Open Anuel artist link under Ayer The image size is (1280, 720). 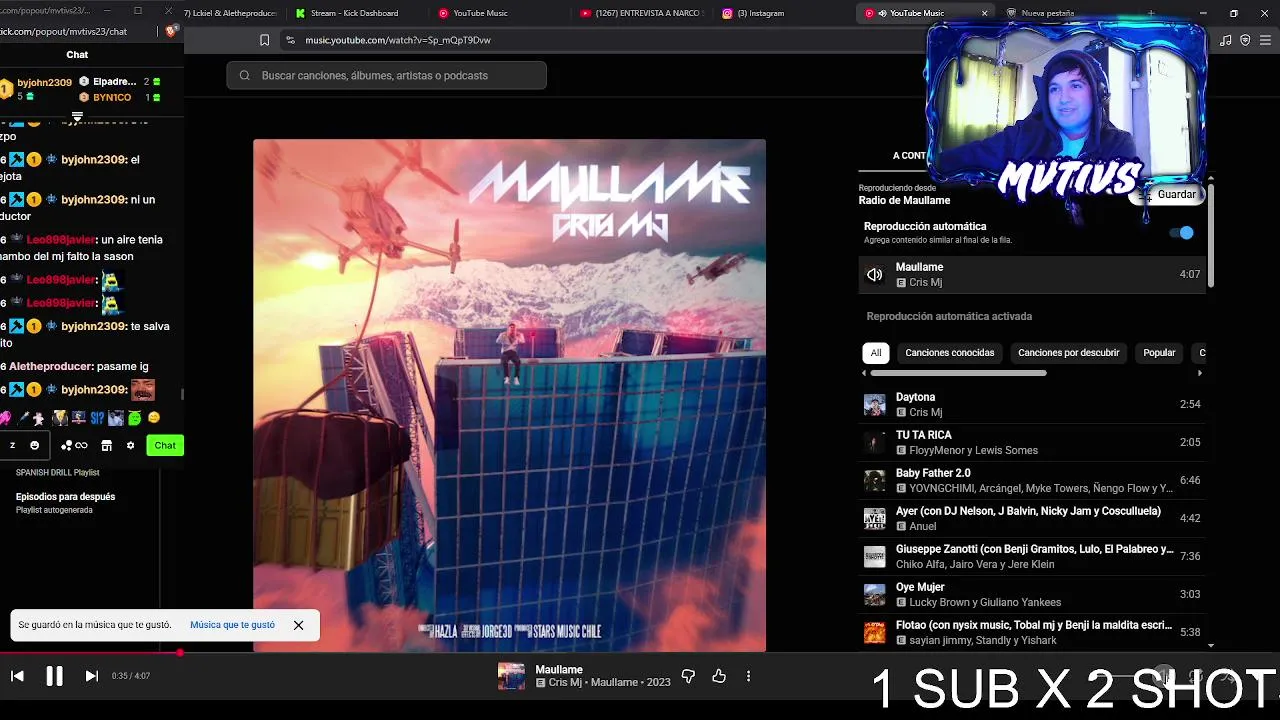923,526
